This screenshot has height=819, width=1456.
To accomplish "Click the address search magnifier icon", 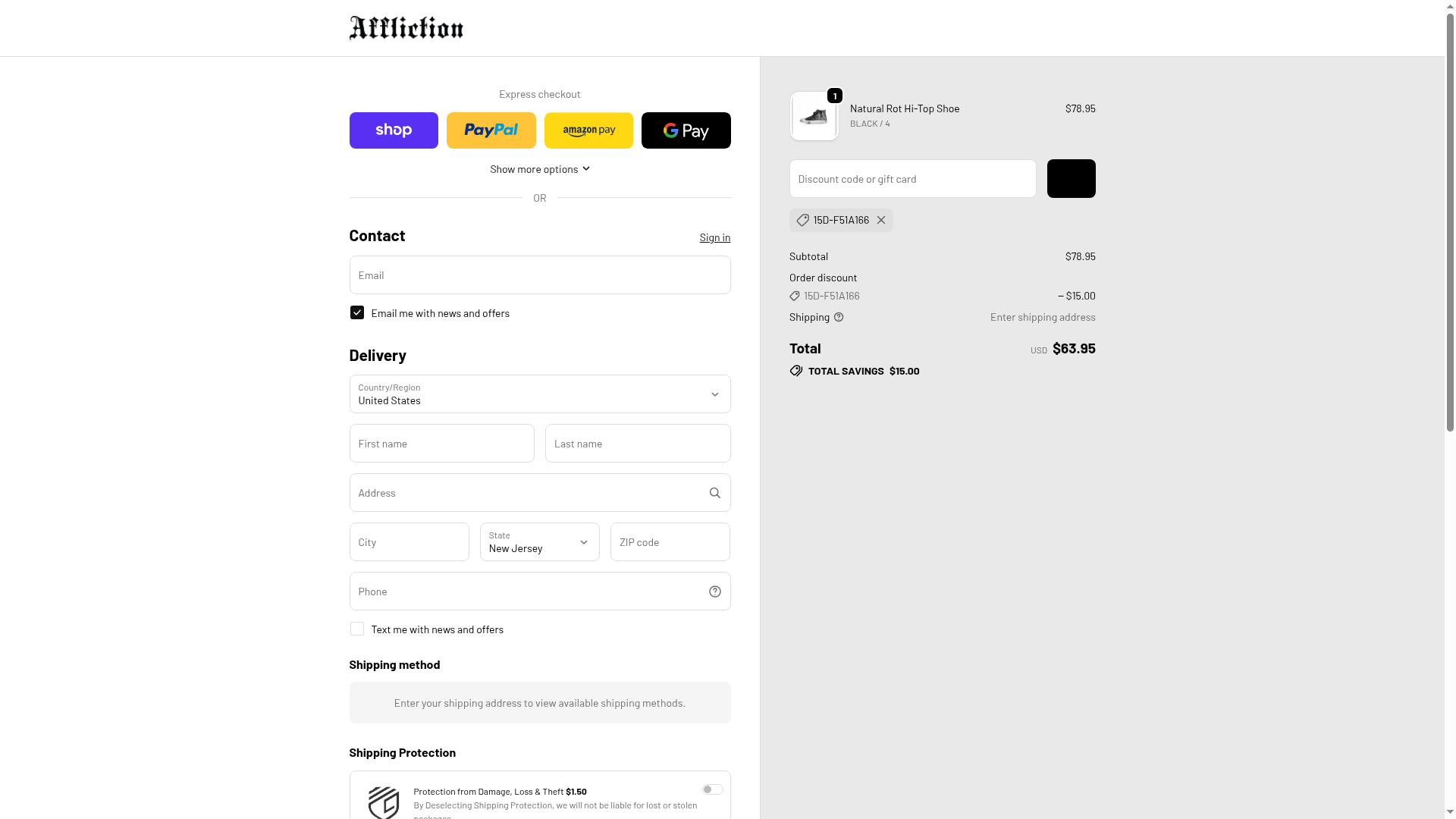I will 714,493.
